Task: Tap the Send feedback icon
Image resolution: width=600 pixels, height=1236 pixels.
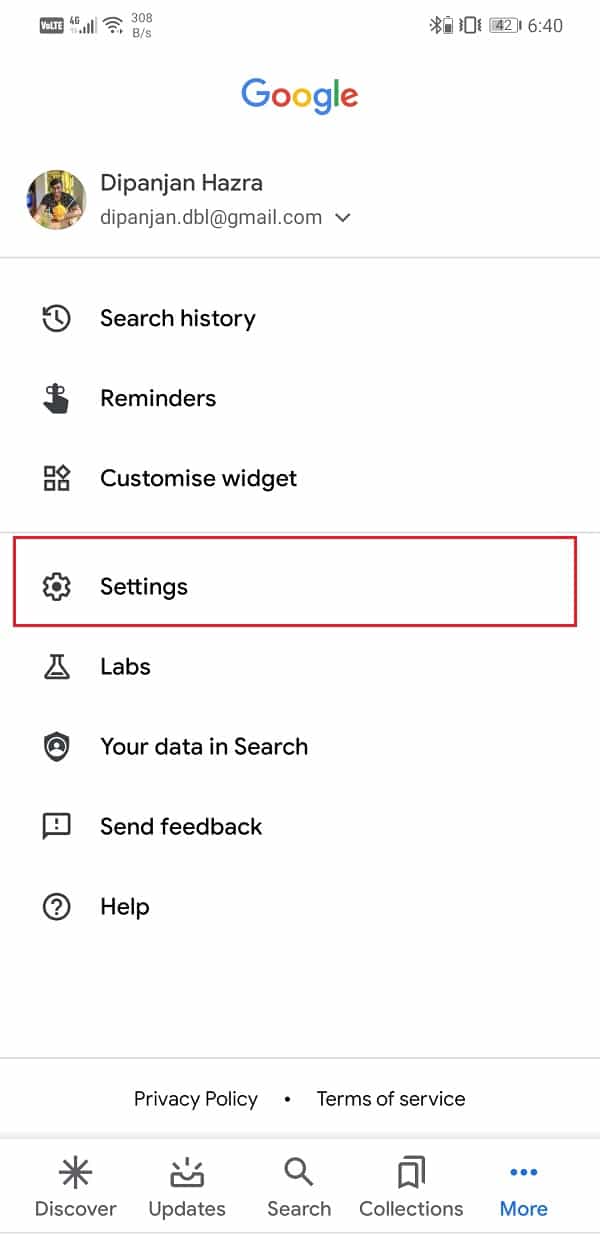Action: 56,827
